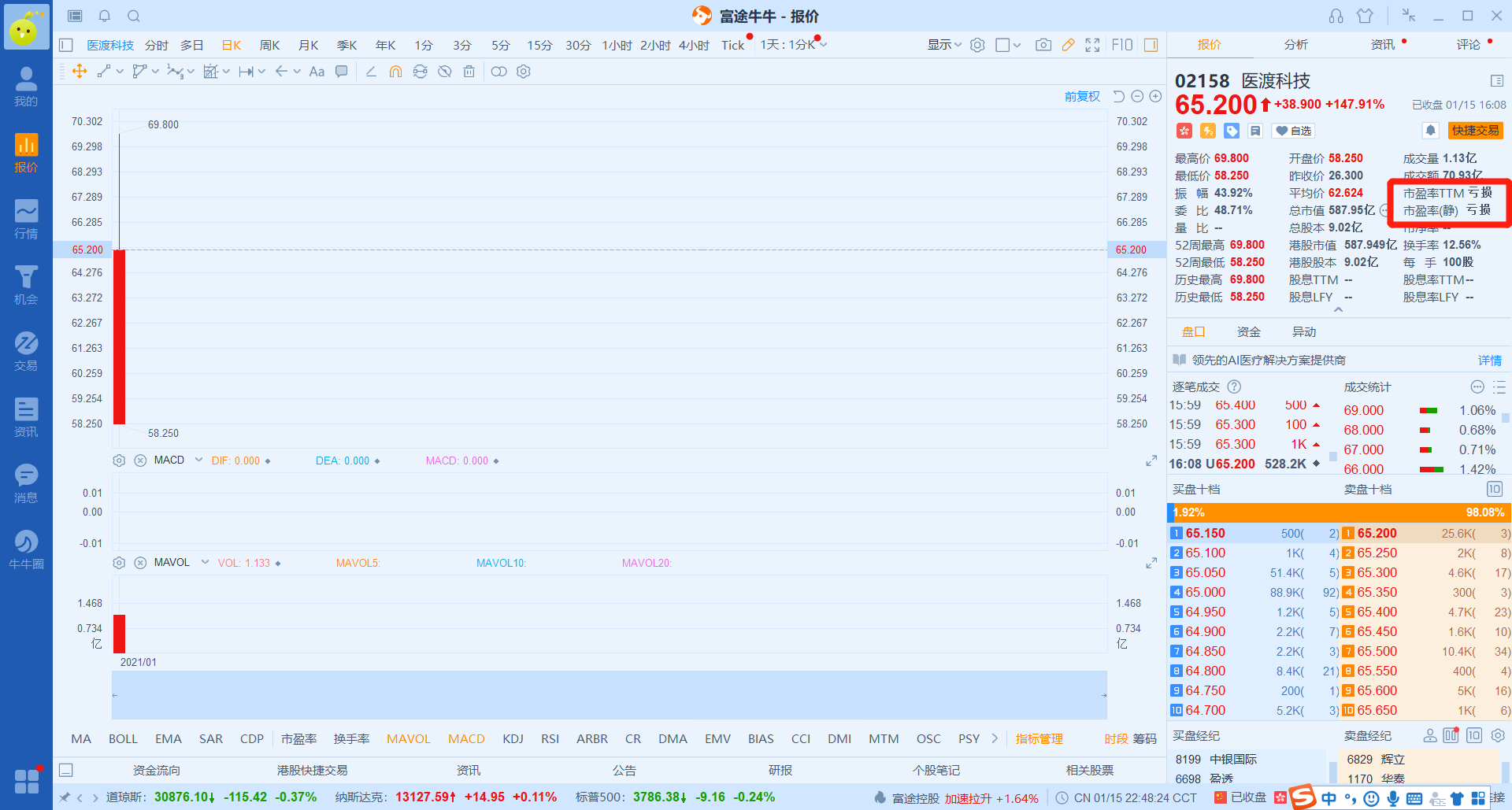Click the 前复权 adjustment link
The width and height of the screenshot is (1512, 810).
click(x=1082, y=96)
